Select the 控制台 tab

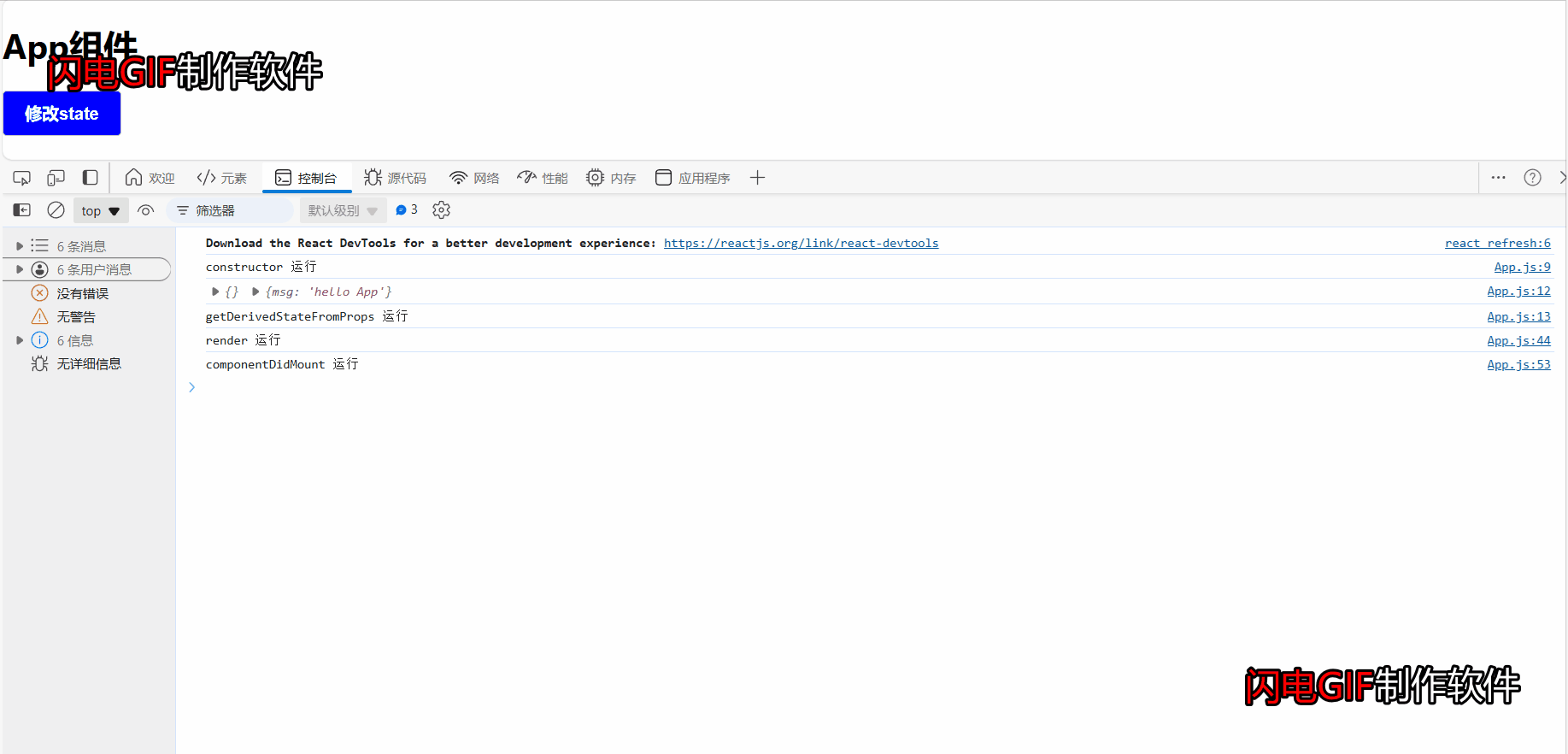[307, 178]
